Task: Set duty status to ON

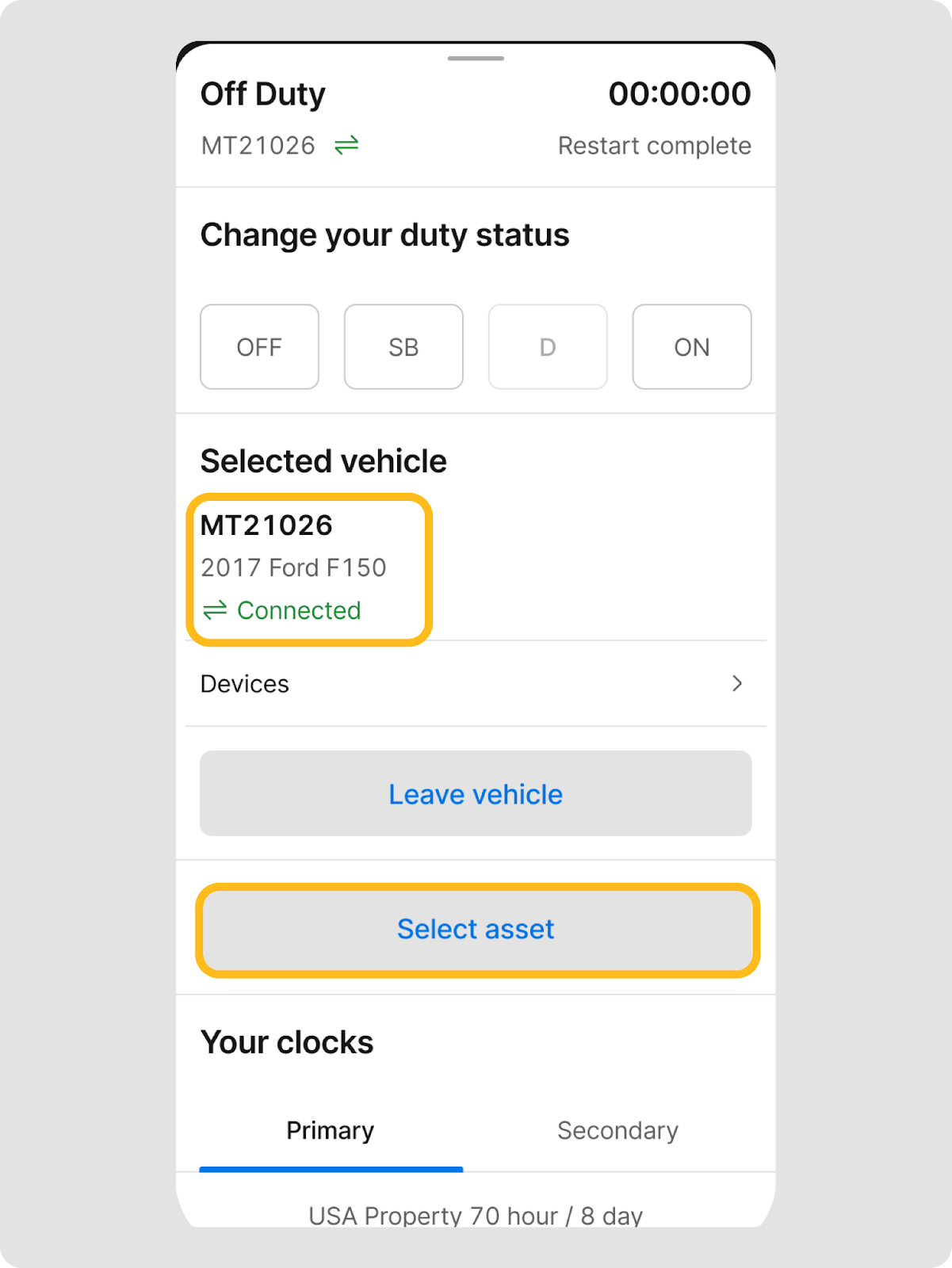Action: tap(691, 347)
